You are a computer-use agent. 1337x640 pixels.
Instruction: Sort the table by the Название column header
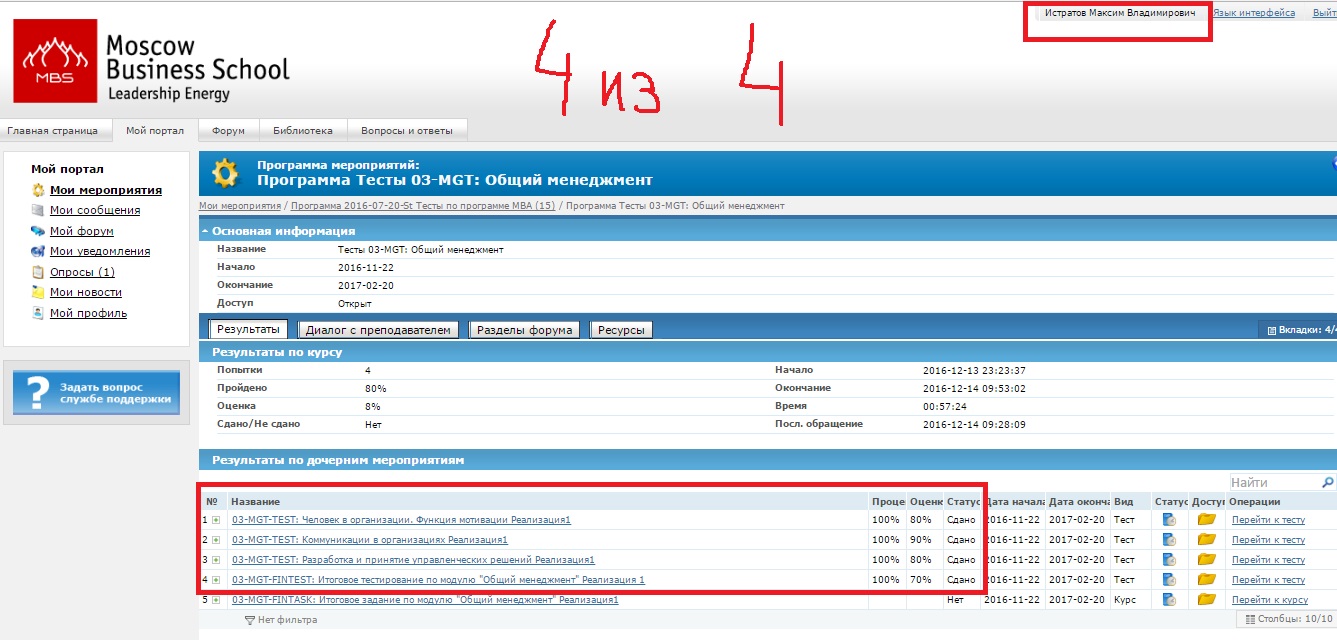(x=256, y=501)
